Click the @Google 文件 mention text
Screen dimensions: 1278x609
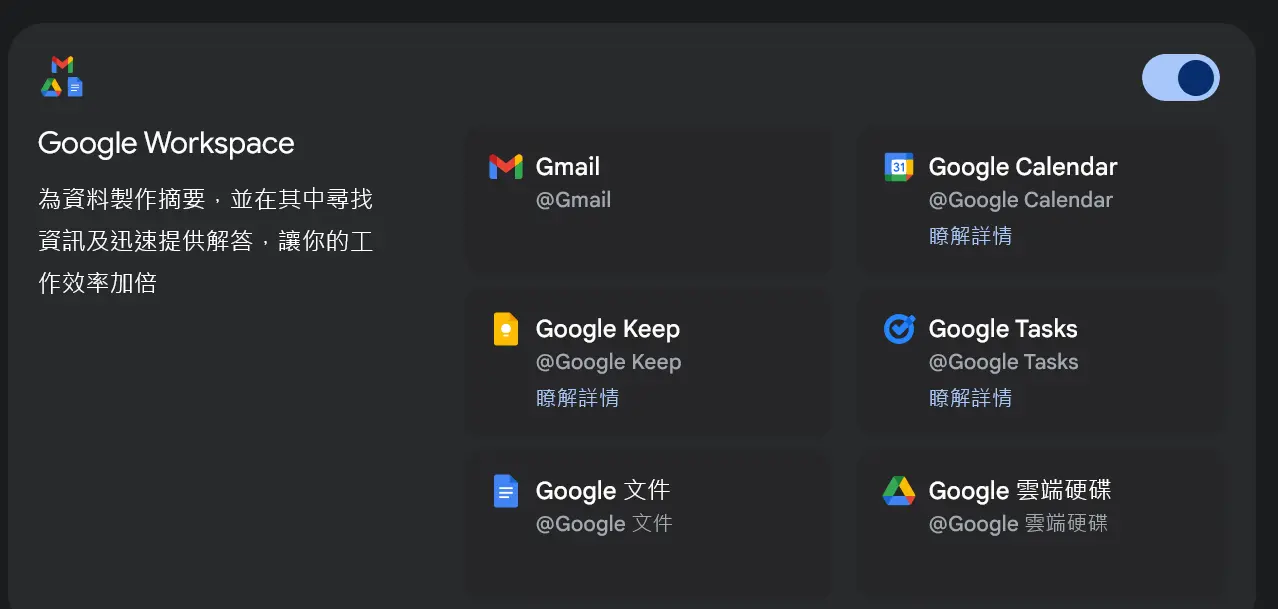tap(604, 523)
